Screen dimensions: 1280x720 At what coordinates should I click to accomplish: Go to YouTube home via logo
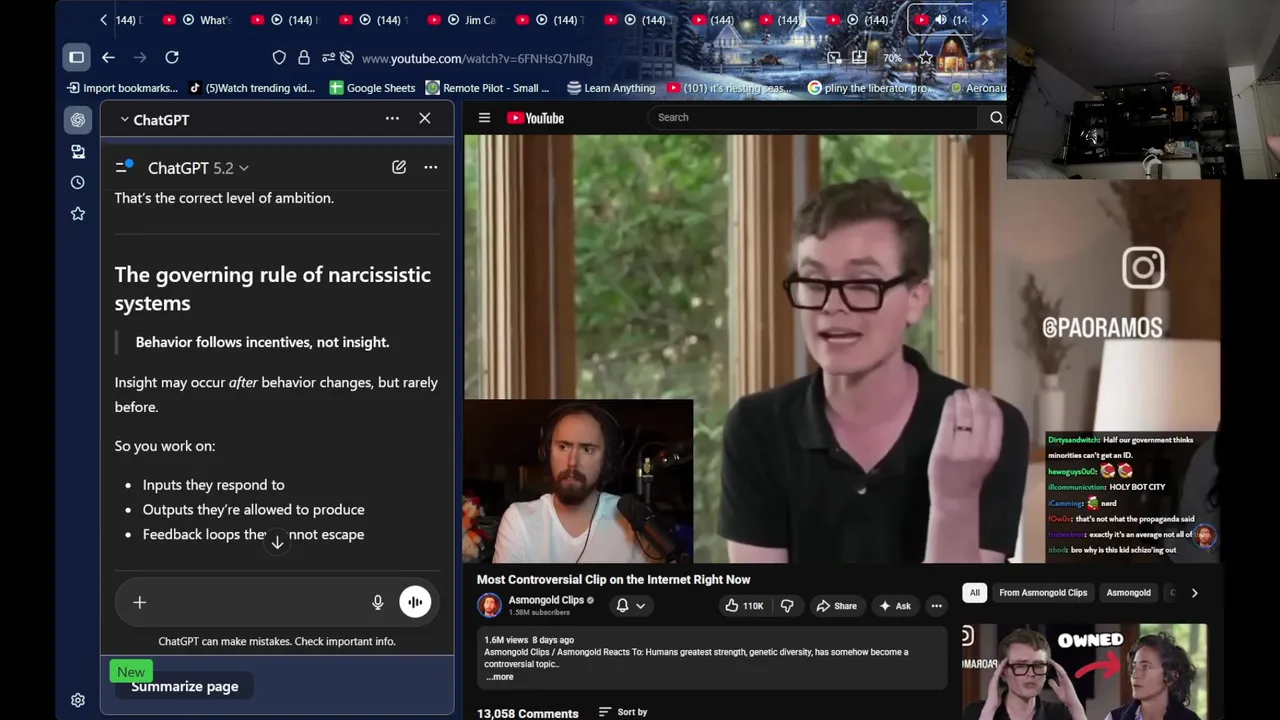coord(535,118)
